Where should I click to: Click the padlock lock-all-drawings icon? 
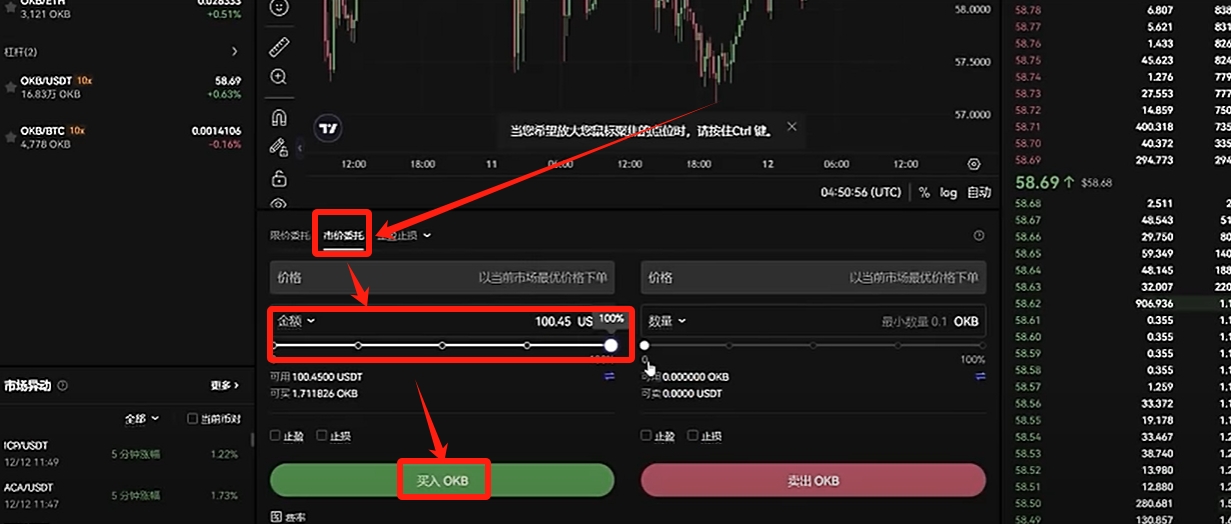pyautogui.click(x=279, y=179)
